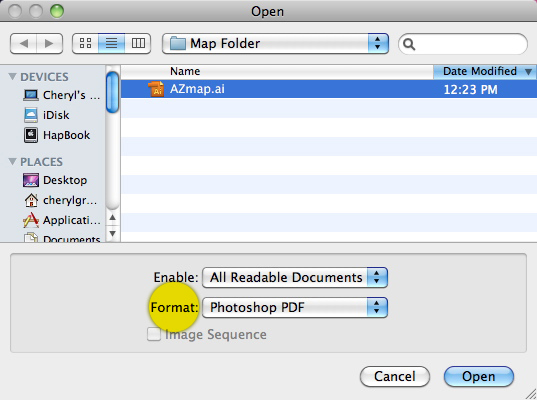
Task: Collapse the DEVICES section triangle
Action: click(12, 76)
